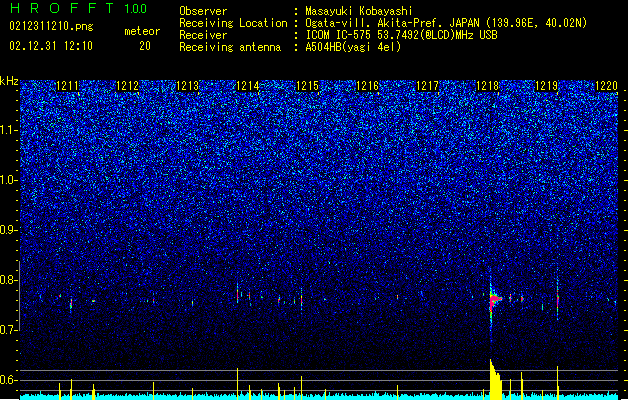Click the kHz axis unit label
This screenshot has width=629, height=400.
click(x=9, y=81)
